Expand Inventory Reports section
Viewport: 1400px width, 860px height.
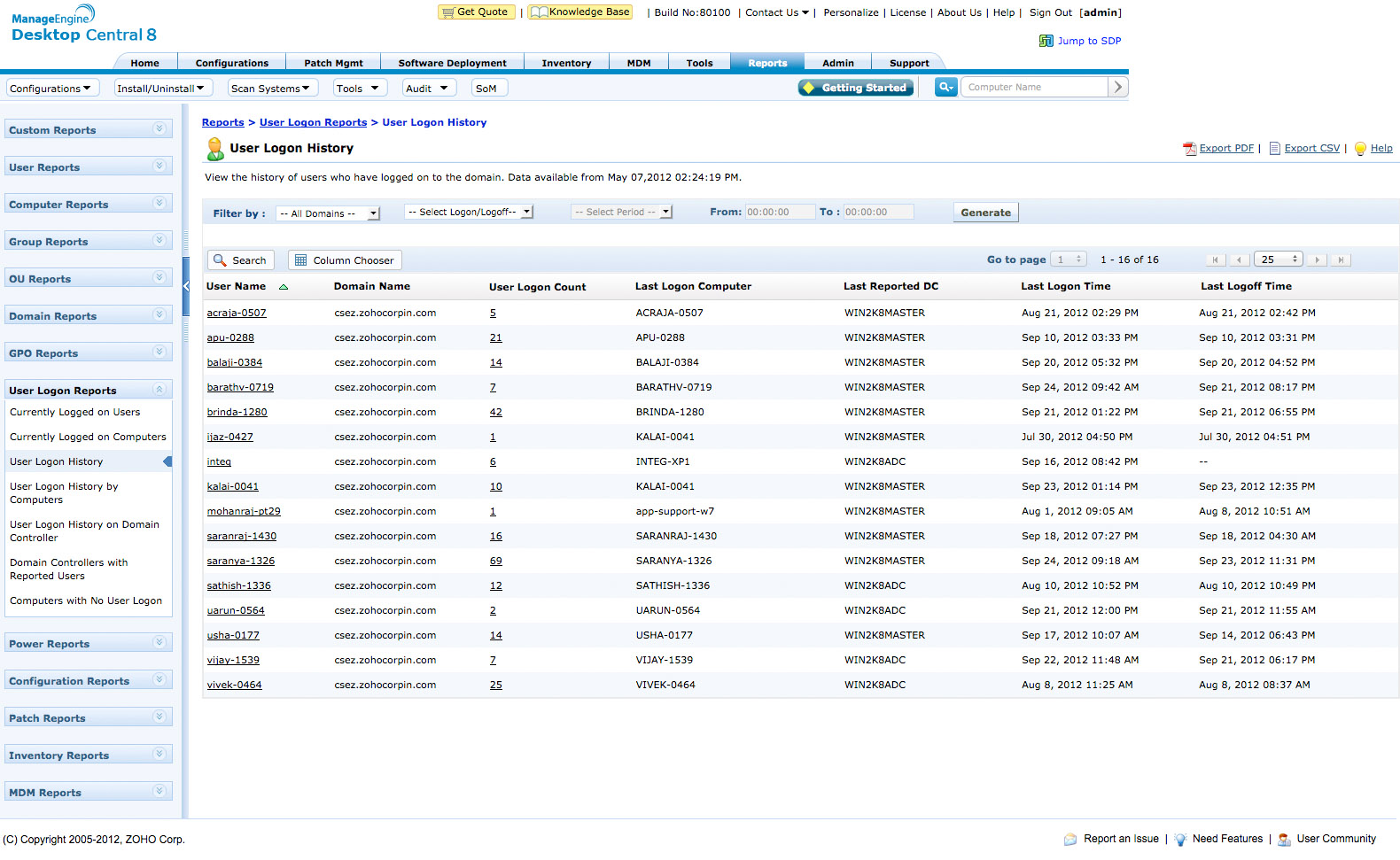coord(159,755)
